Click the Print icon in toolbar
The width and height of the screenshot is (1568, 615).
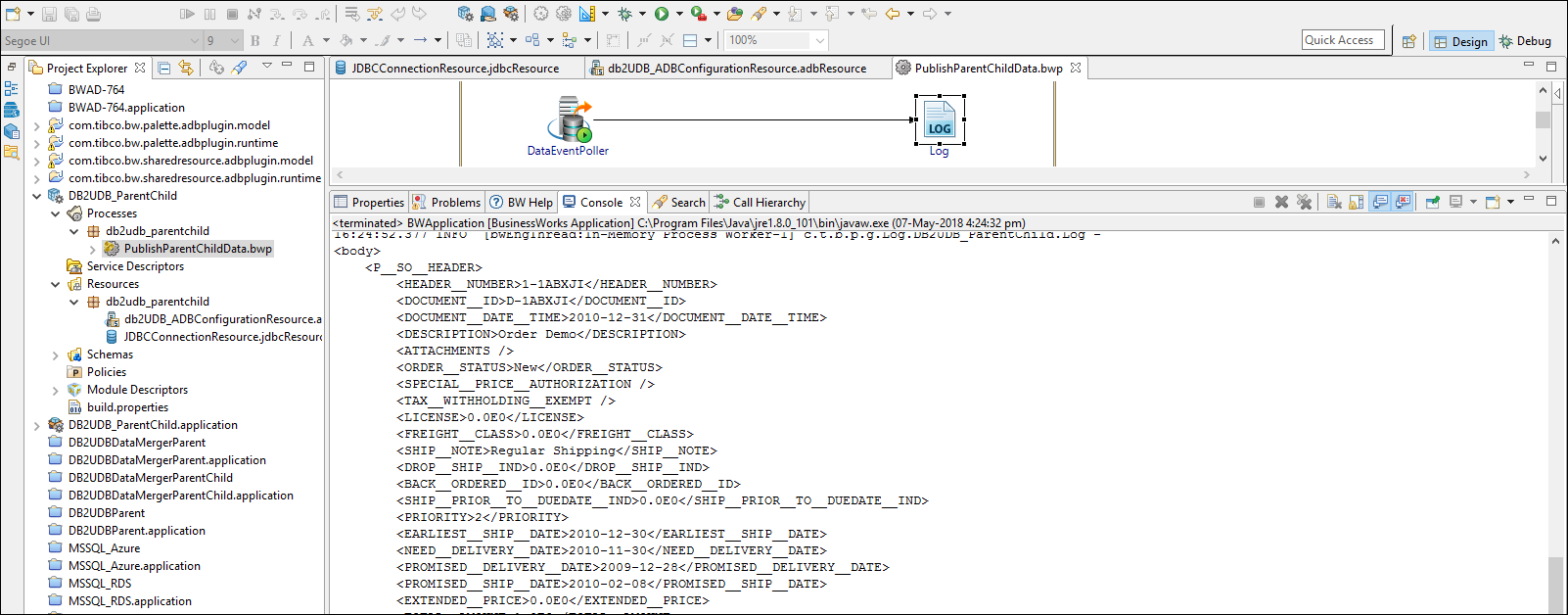click(93, 14)
